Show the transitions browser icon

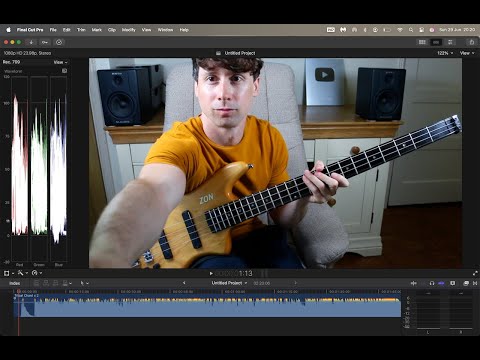pyautogui.click(x=475, y=283)
